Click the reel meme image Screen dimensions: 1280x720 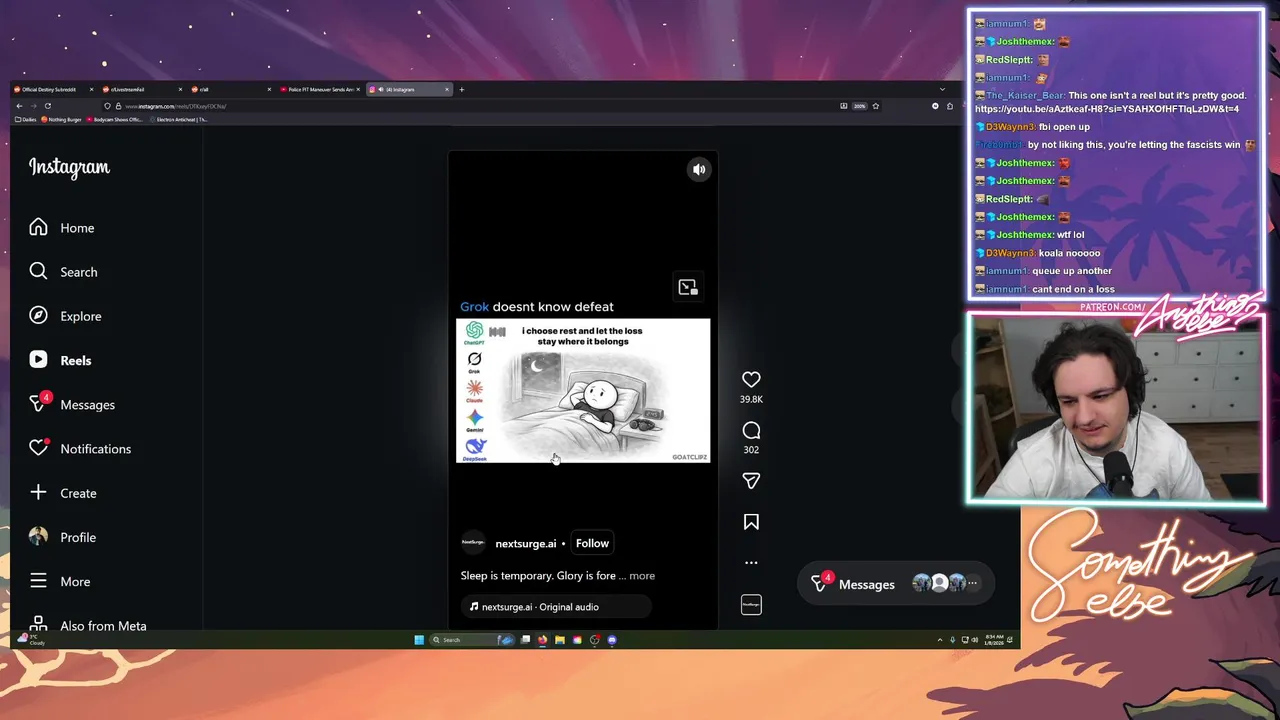(583, 390)
